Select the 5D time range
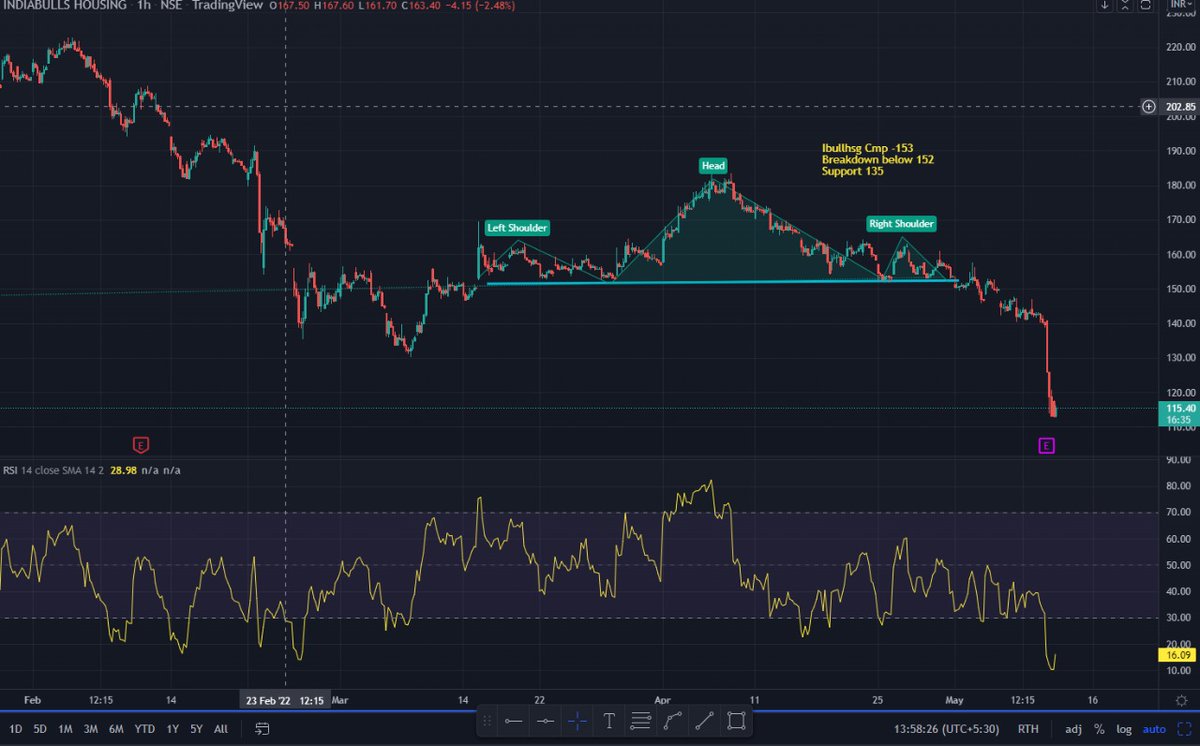Viewport: 1200px width, 746px height. pos(41,729)
